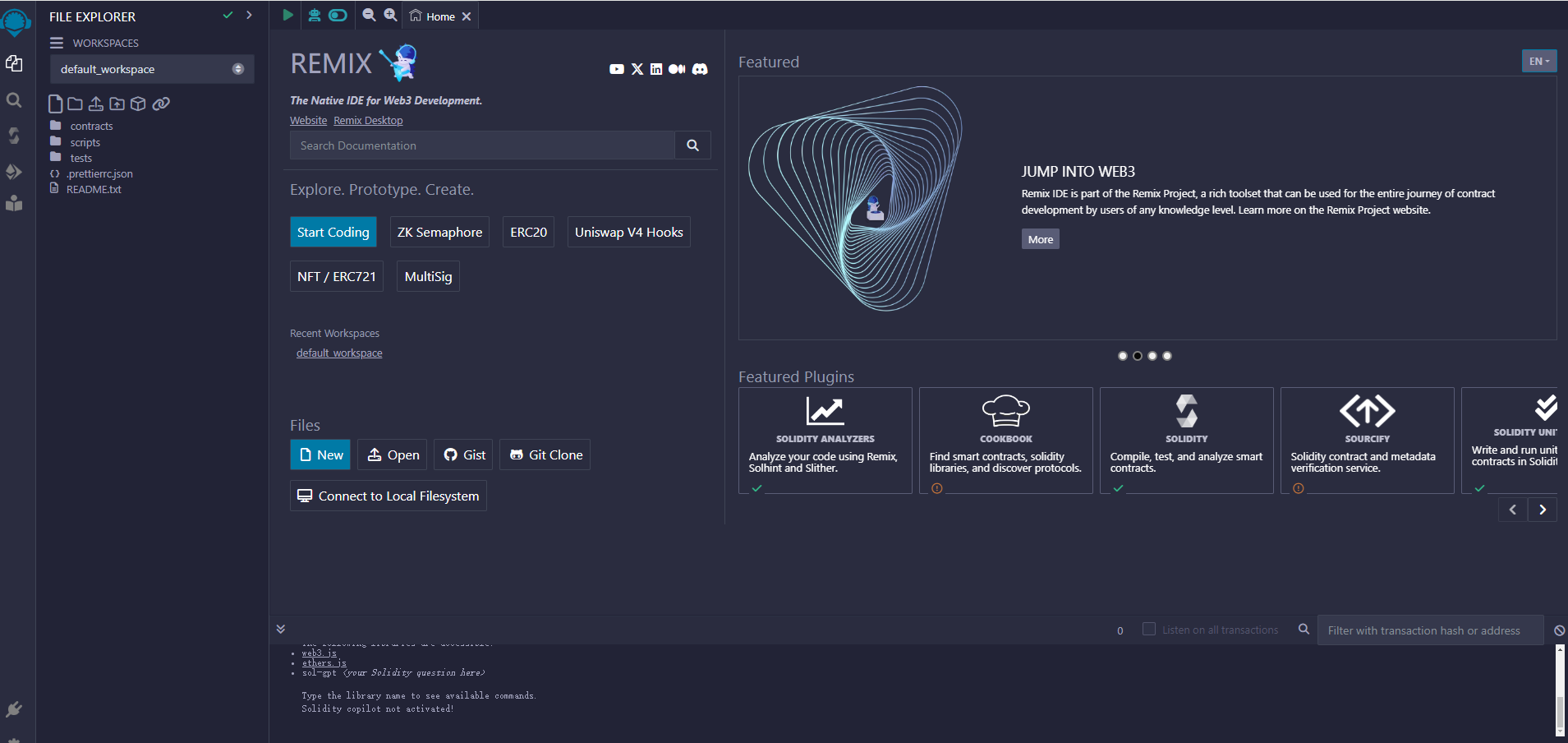Open default_workspace from recent workspaces
Viewport: 1568px width, 743px height.
339,353
